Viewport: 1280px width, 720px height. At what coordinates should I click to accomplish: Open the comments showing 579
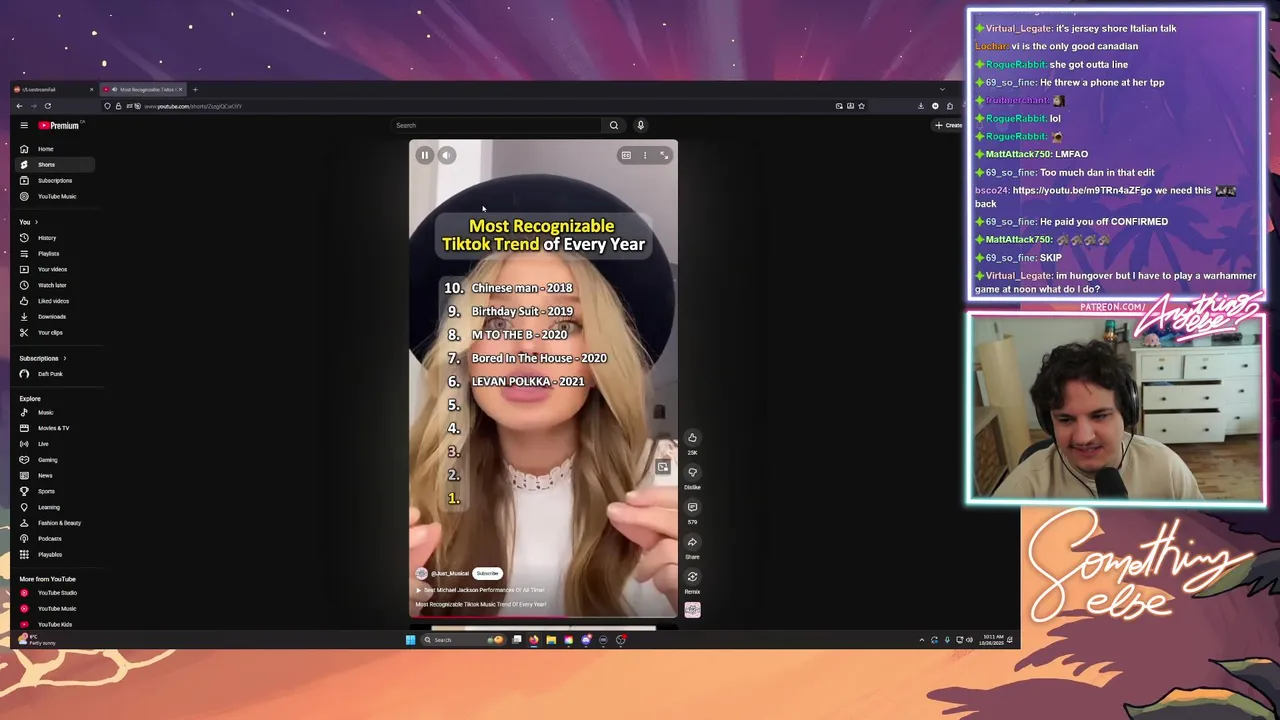pos(692,507)
